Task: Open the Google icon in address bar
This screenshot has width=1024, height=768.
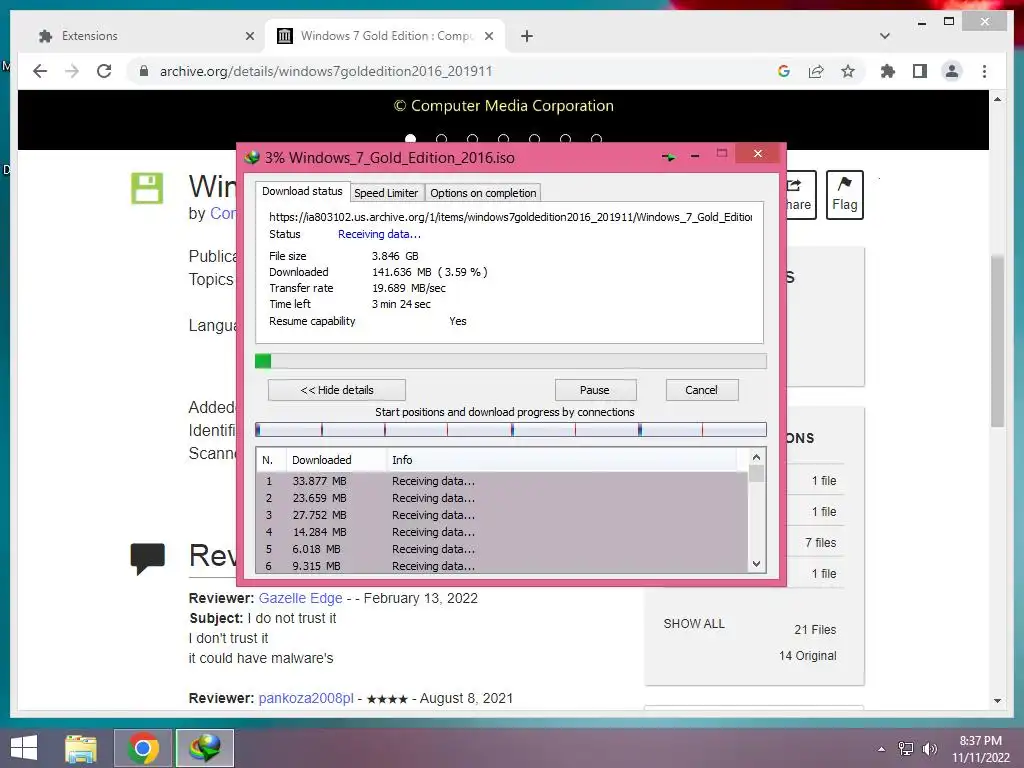Action: point(784,71)
